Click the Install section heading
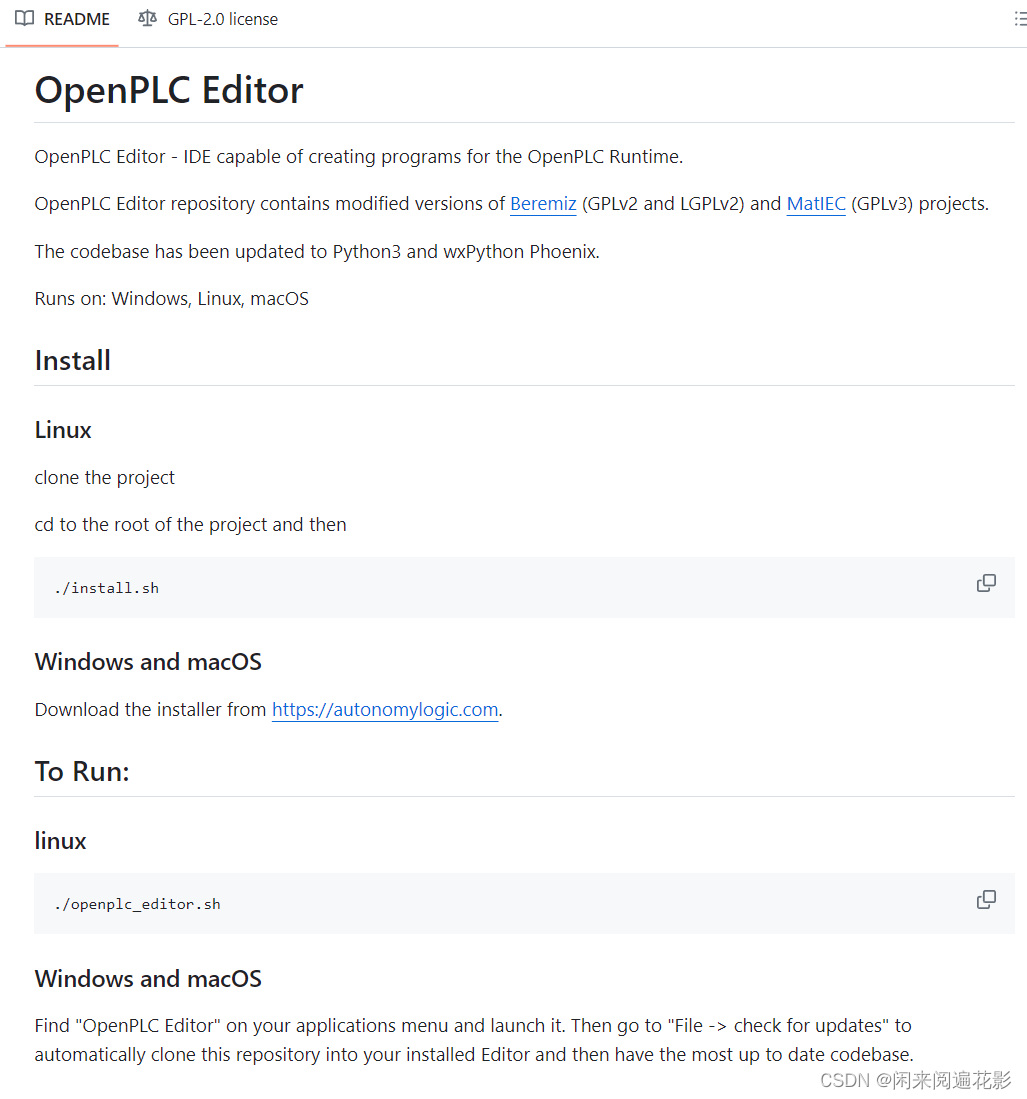 [72, 359]
